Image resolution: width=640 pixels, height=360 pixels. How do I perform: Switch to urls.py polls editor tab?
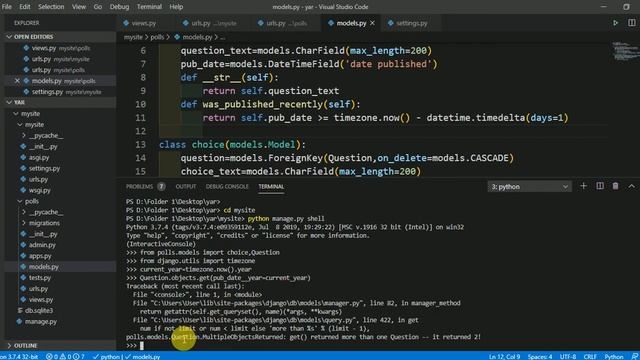pos(283,23)
